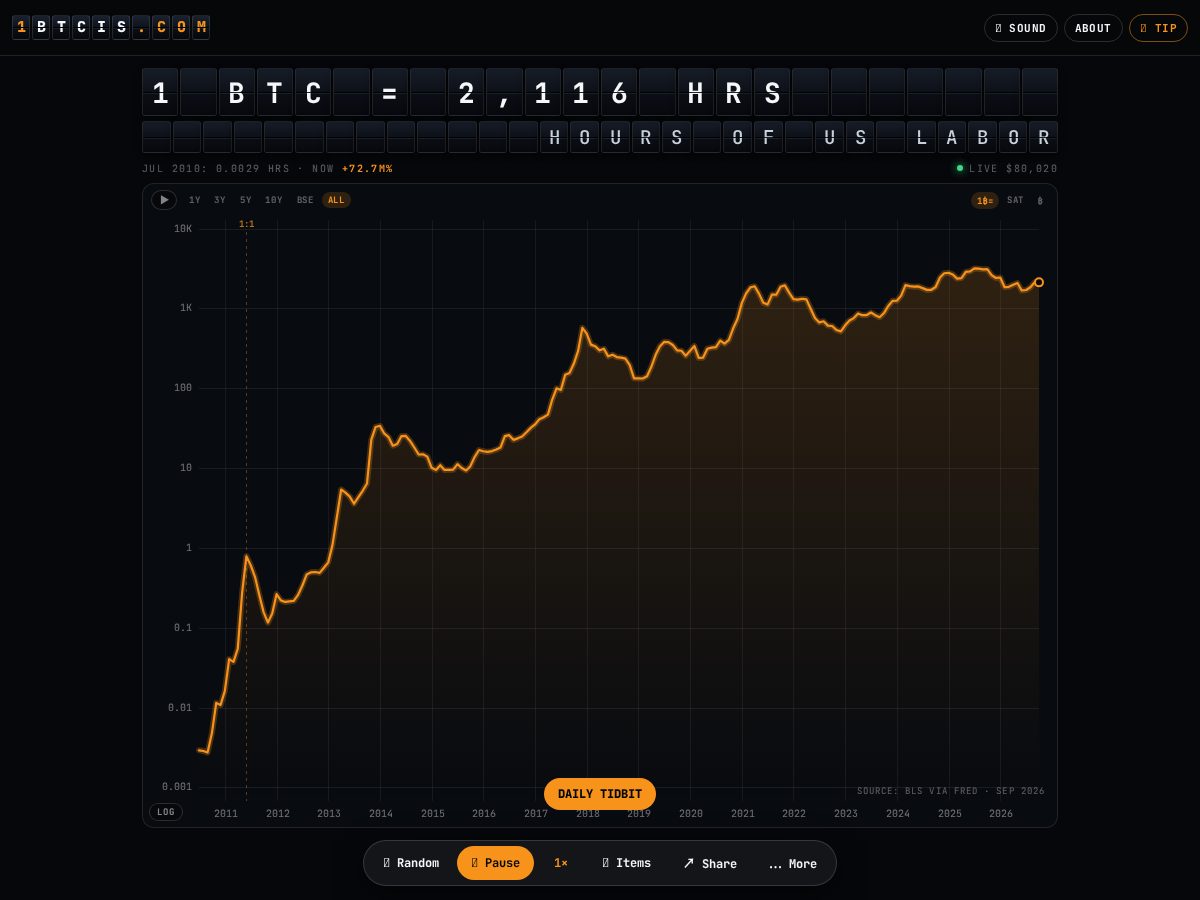Click the JUL 2010: 0.0029 HRS text
The height and width of the screenshot is (900, 1200).
point(216,169)
